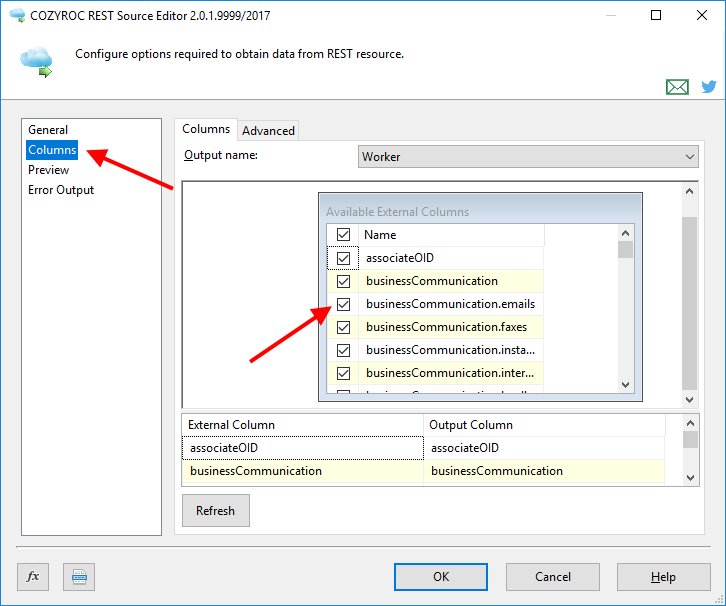Click up arrow of the column mapping grid scrollbar

click(690, 423)
